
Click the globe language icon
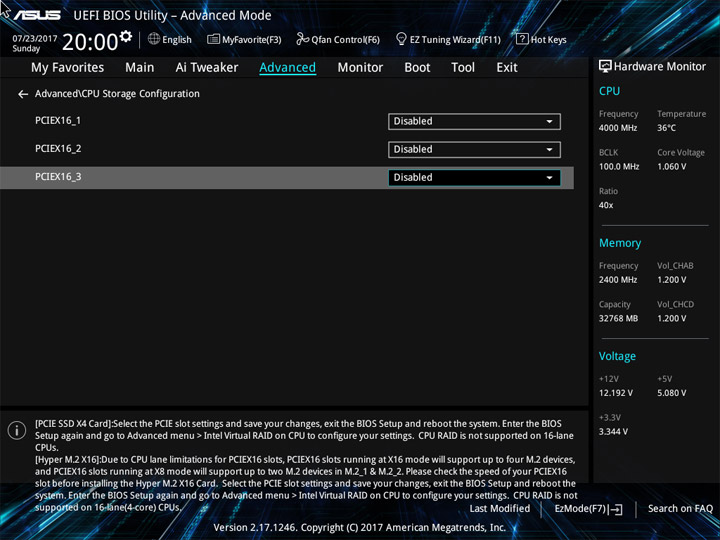tap(154, 39)
